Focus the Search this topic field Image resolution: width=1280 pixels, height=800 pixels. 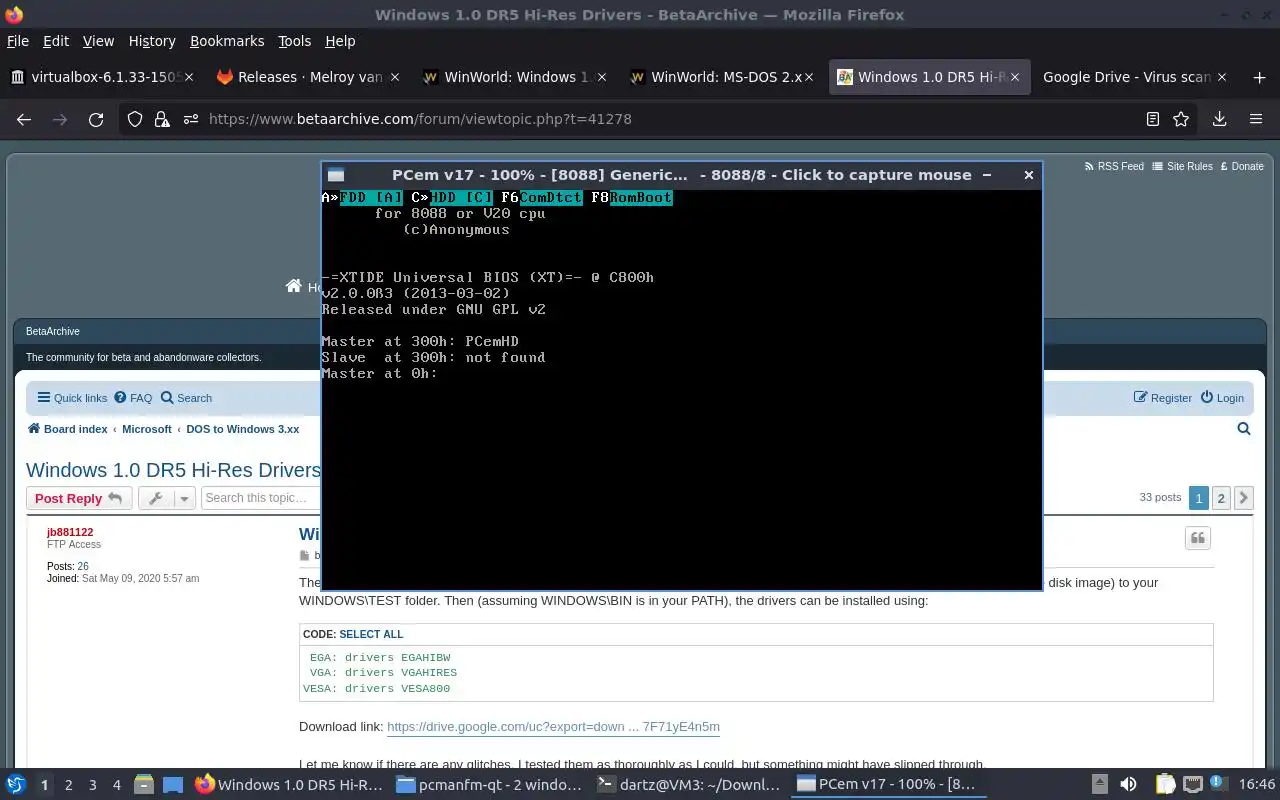click(260, 498)
